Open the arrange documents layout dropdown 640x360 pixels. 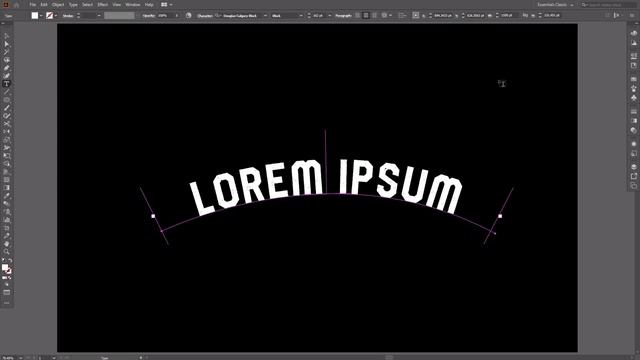[x=167, y=4]
